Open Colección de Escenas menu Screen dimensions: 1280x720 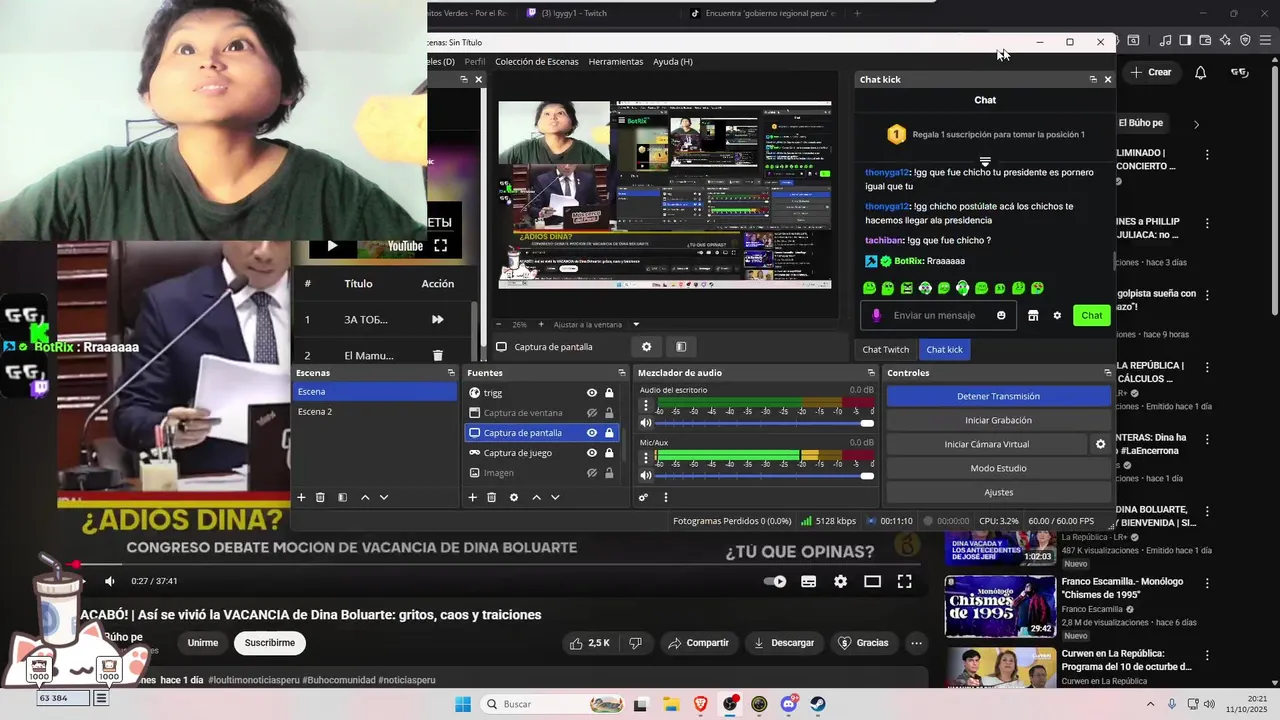pyautogui.click(x=537, y=61)
